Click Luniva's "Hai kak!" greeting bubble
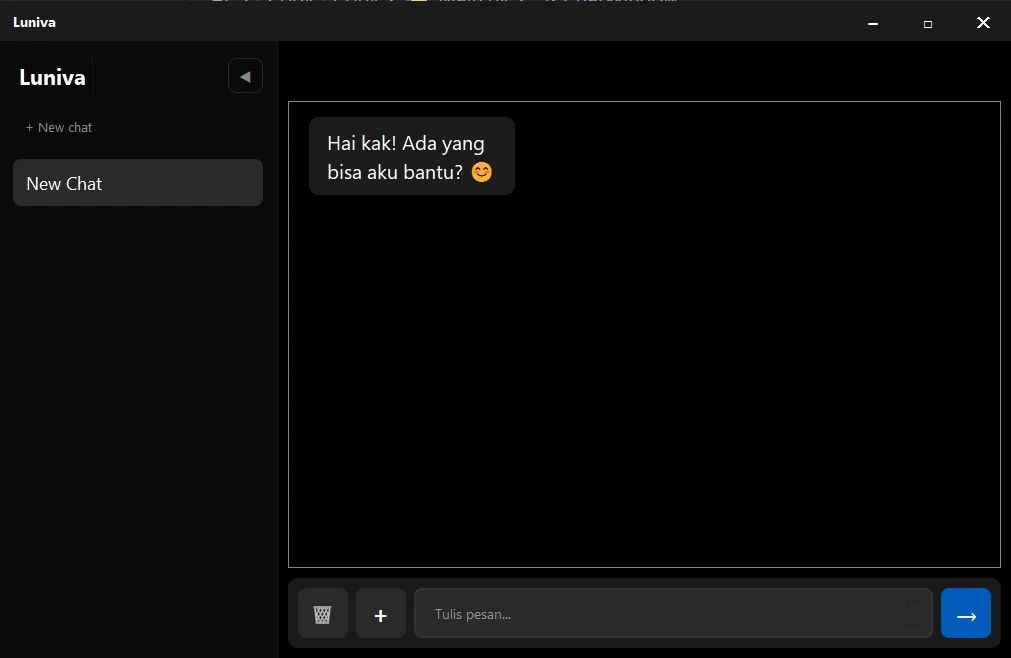 (x=411, y=156)
